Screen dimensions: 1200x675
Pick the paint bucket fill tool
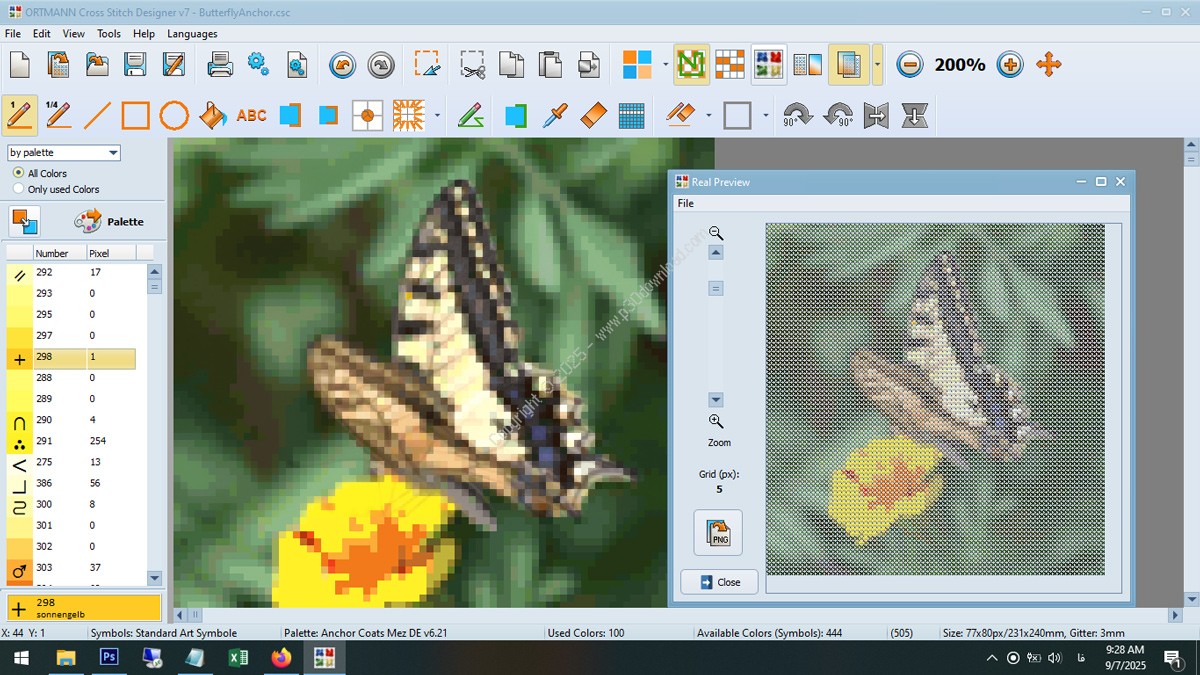(212, 116)
